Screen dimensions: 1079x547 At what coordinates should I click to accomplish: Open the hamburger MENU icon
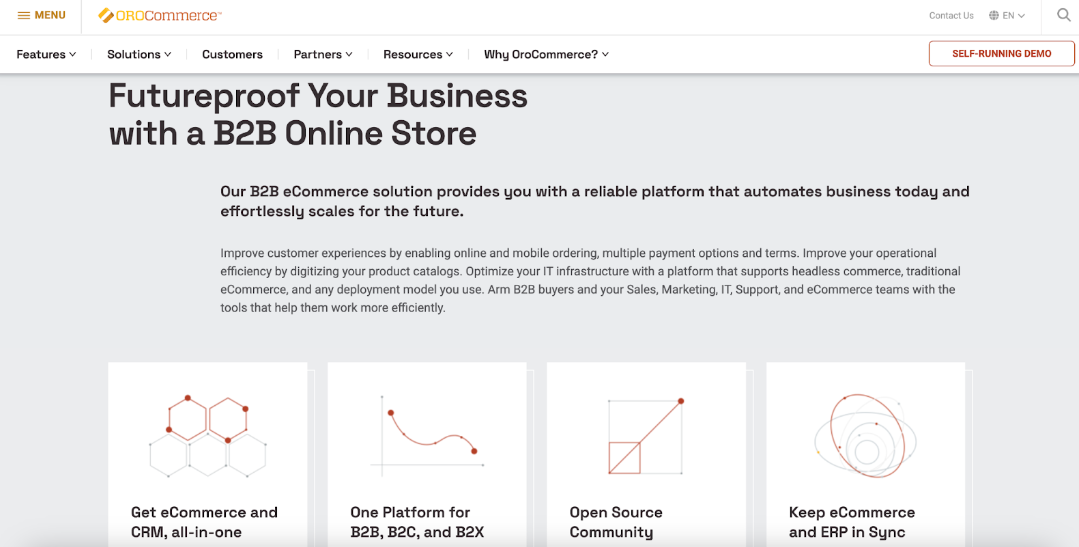tap(23, 15)
